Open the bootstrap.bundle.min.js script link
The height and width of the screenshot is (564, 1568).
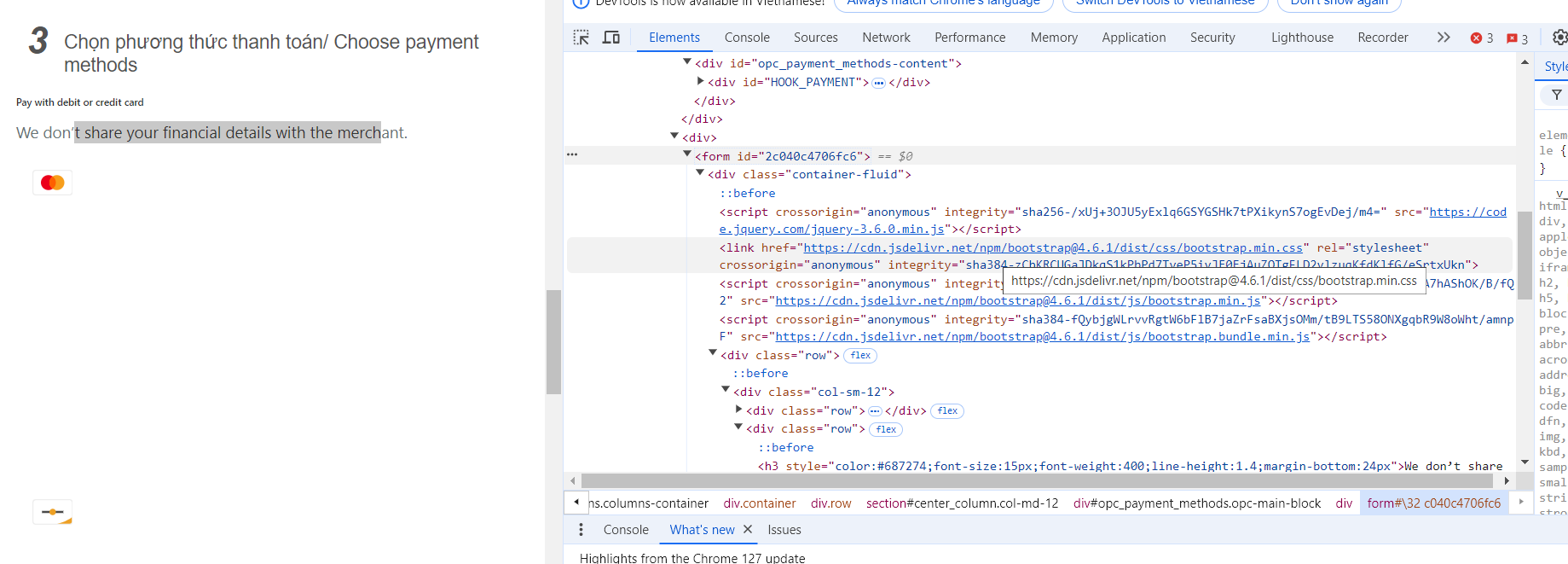pos(1043,337)
